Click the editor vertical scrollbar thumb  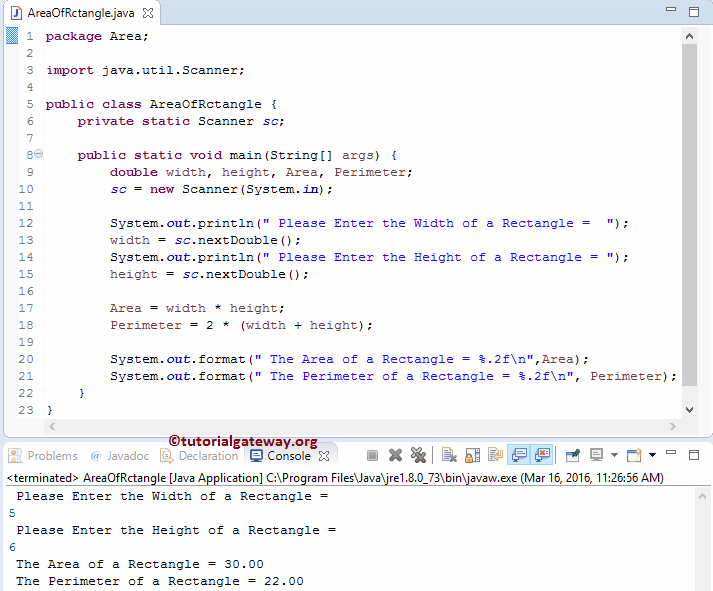point(689,215)
